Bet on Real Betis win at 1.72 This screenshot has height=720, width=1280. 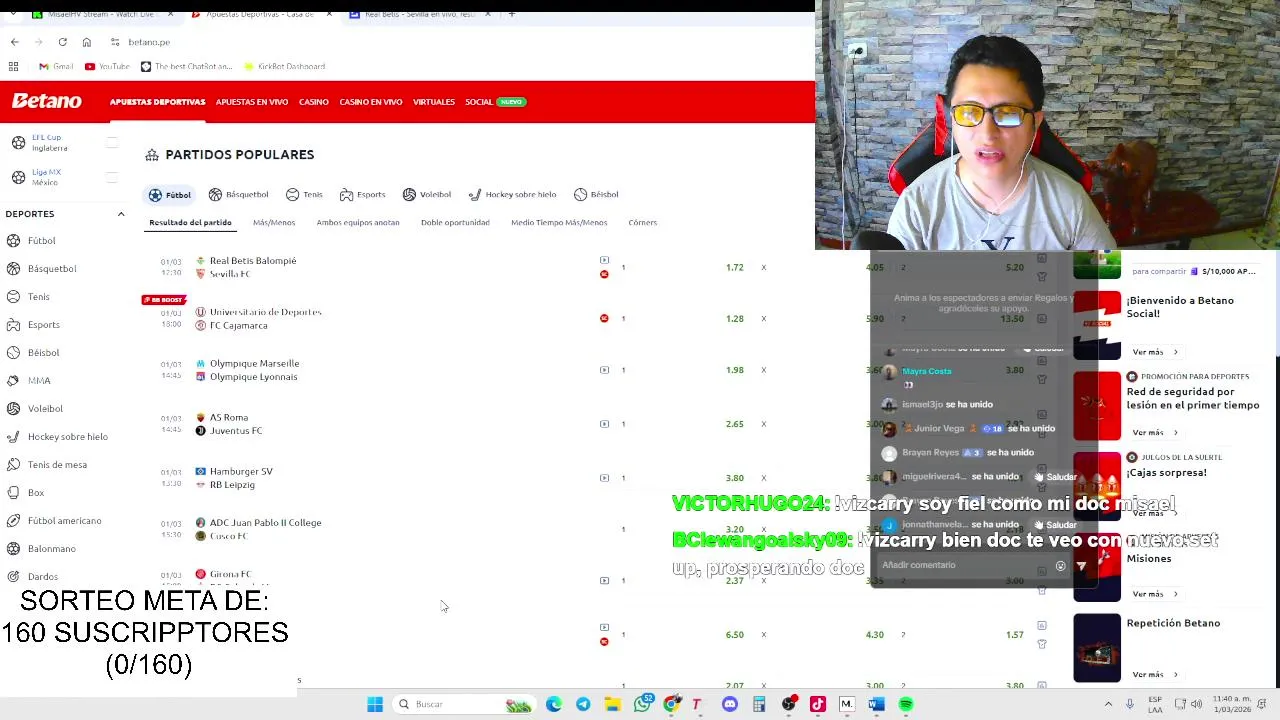pyautogui.click(x=735, y=268)
